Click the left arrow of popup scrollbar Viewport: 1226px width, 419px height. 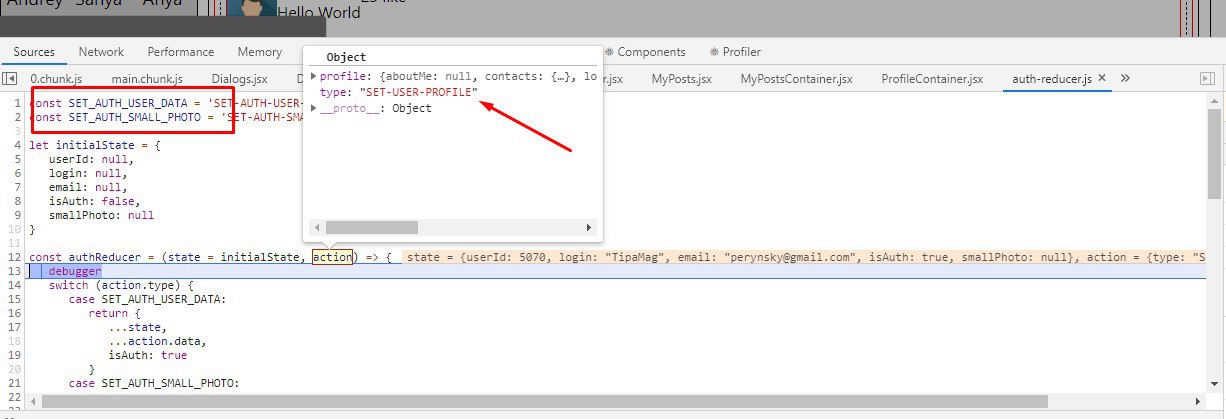click(x=316, y=227)
